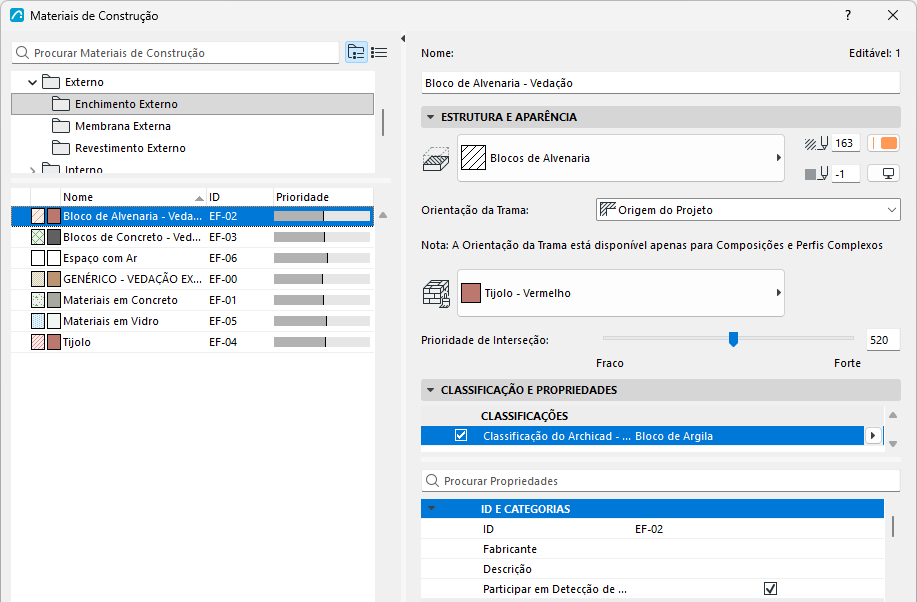Open Orientação da Trama dropdown
The image size is (917, 602).
pyautogui.click(x=748, y=210)
